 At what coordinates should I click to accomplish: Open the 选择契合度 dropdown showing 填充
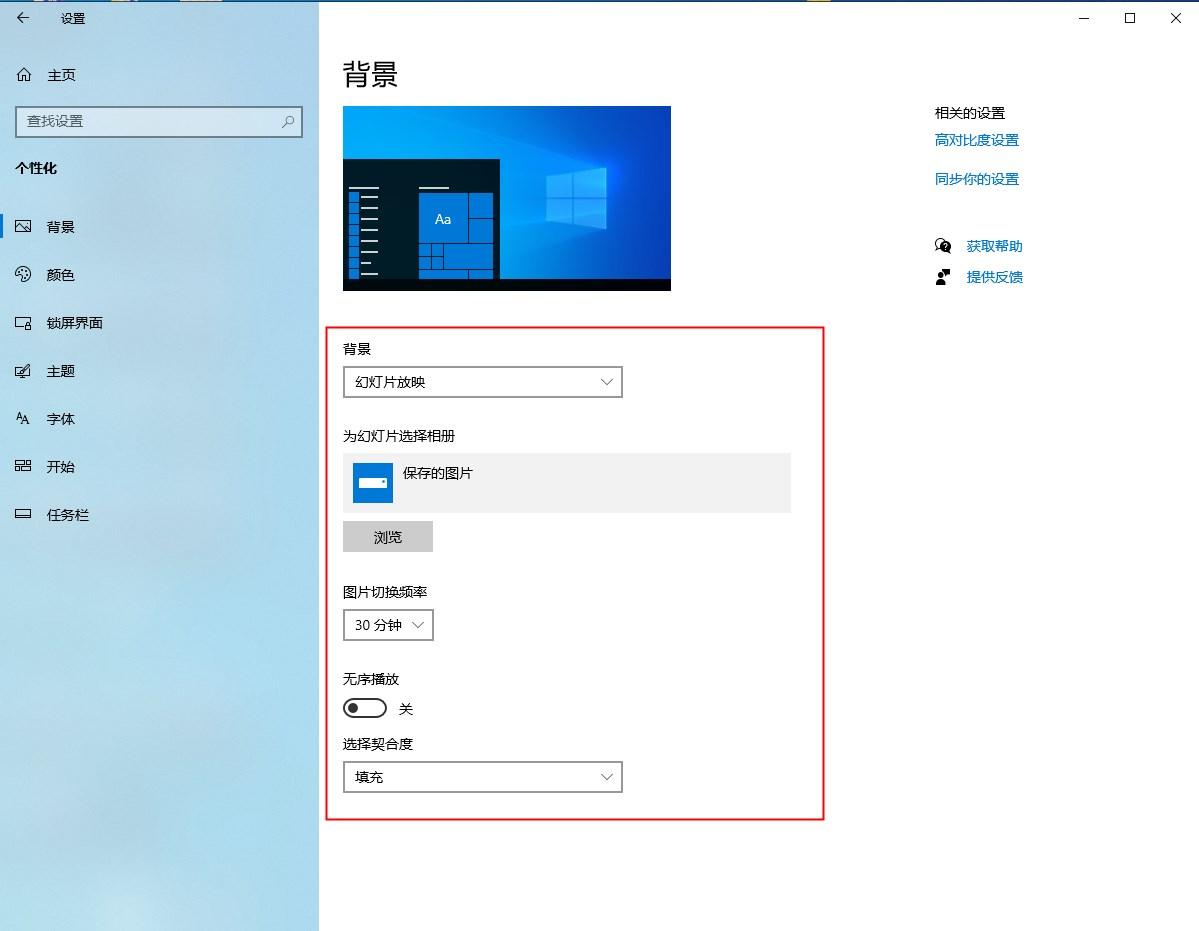(483, 777)
